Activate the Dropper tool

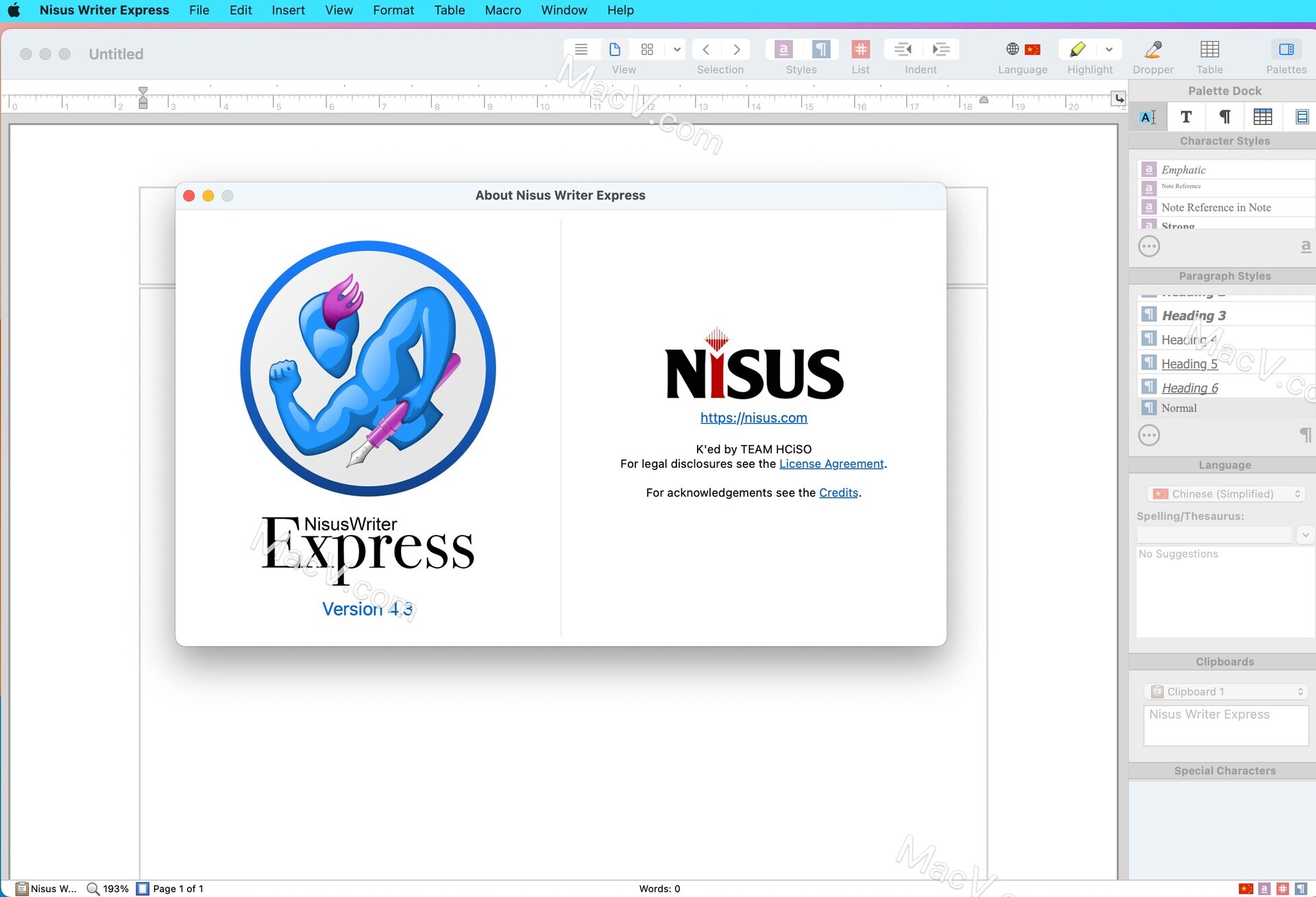click(x=1153, y=49)
